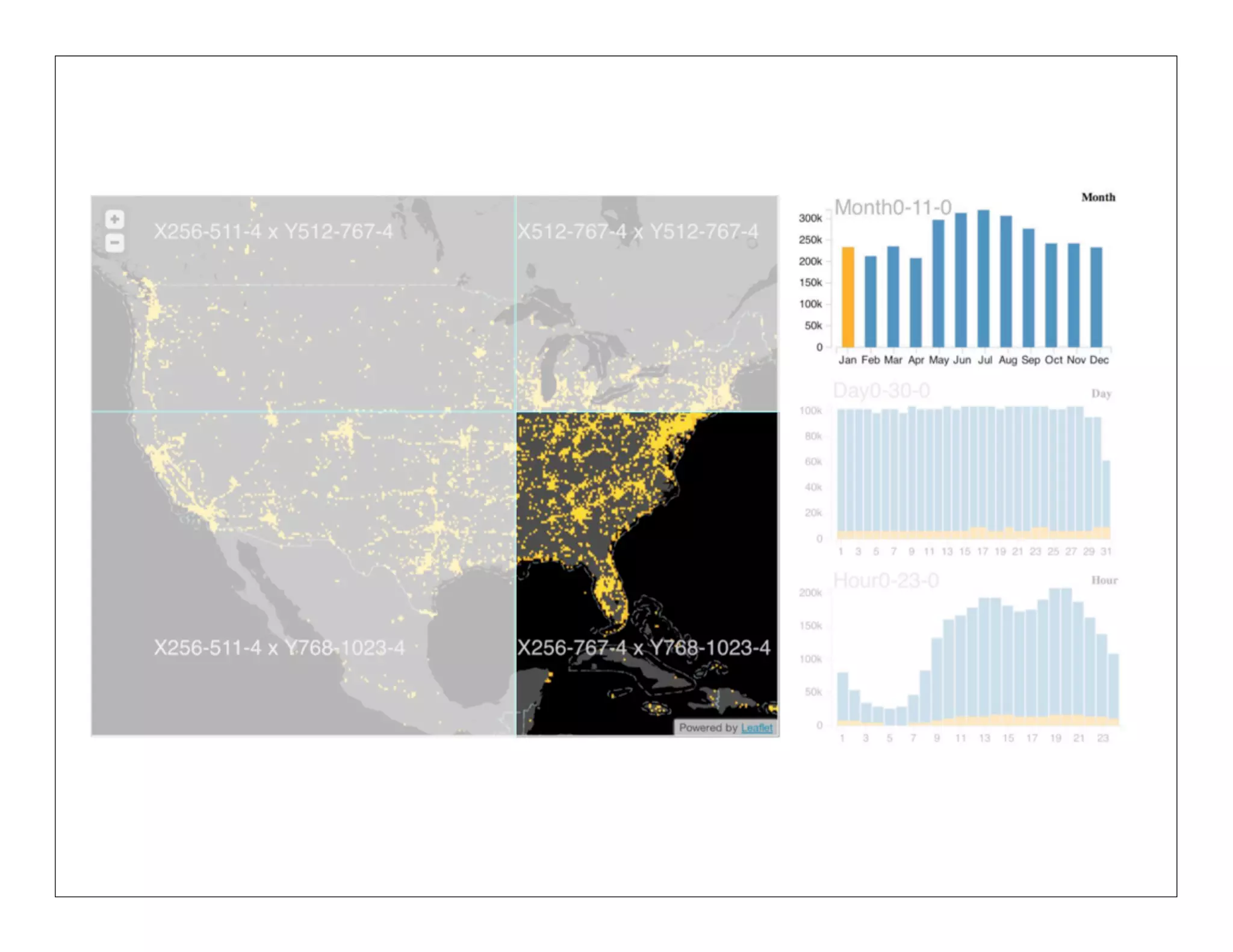Click the Month0-11-0 chart title
1233x952 pixels.
[x=893, y=208]
